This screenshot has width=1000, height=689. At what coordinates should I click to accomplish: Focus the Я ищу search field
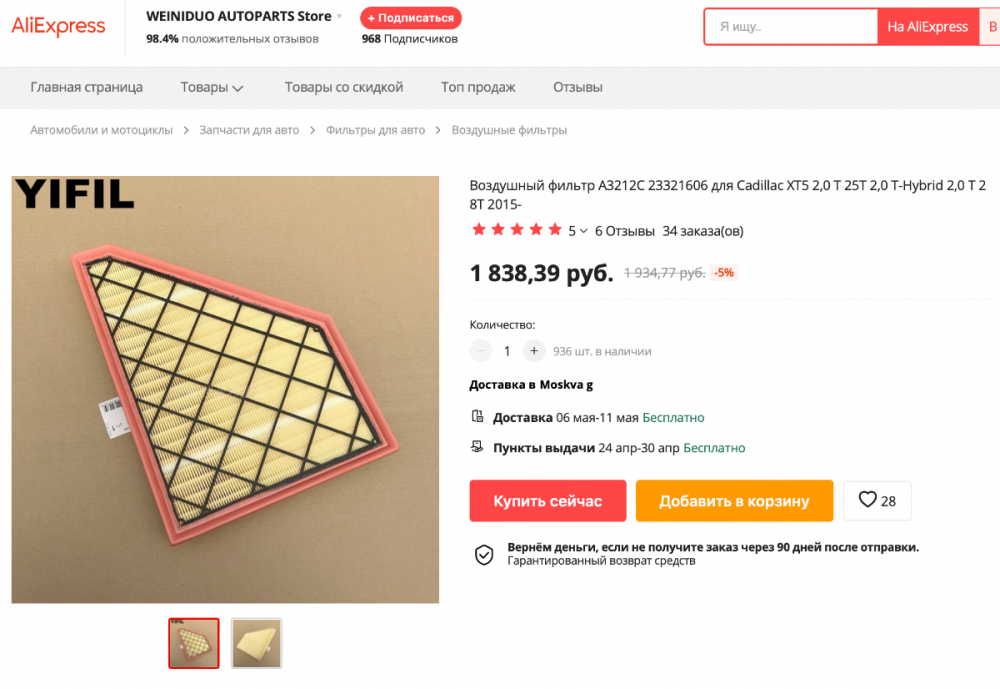790,27
